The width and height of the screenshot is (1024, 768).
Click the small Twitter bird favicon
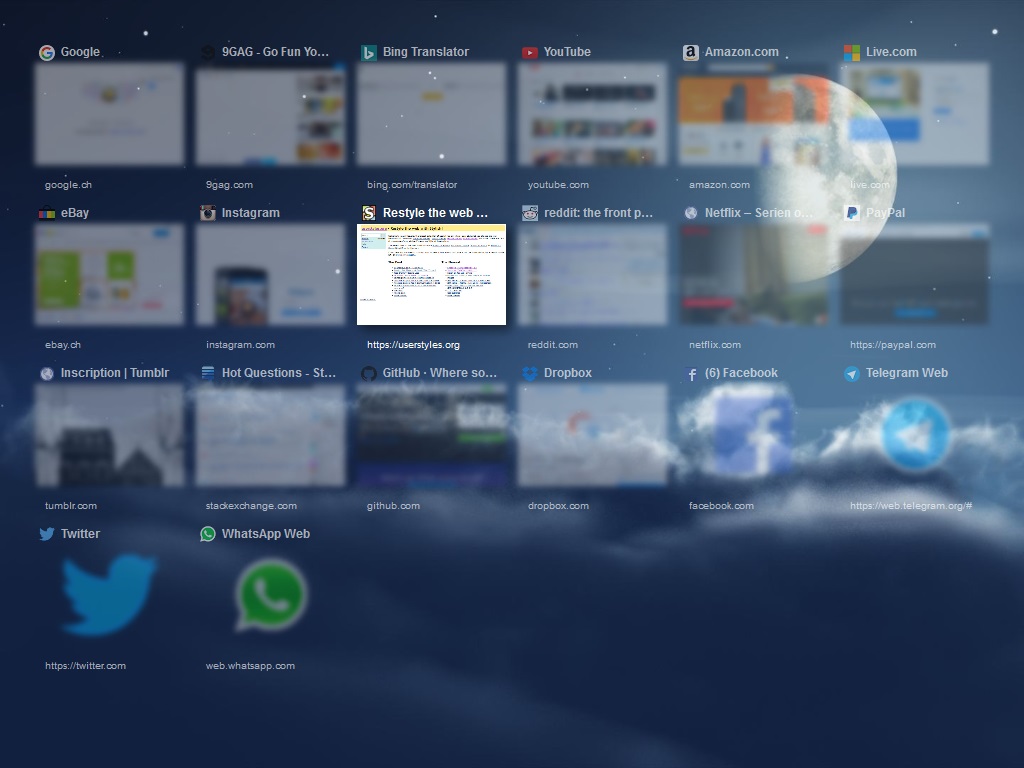click(47, 534)
